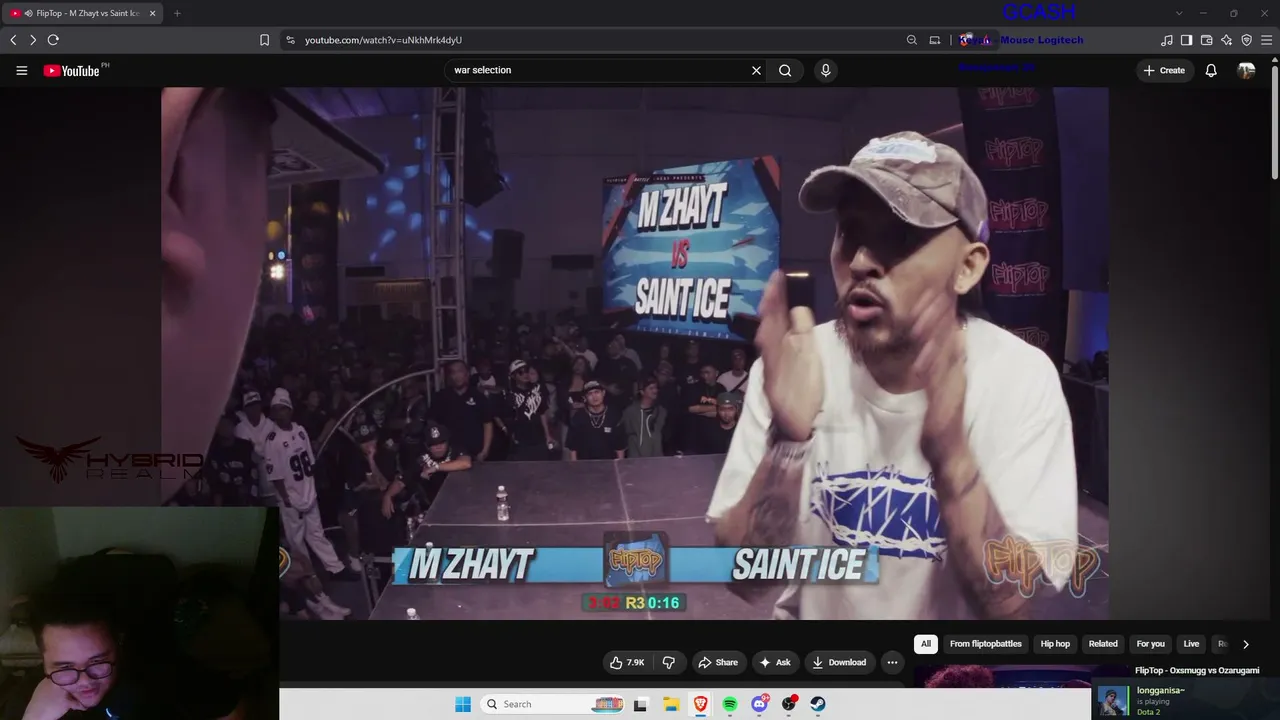The width and height of the screenshot is (1280, 720).
Task: Open YouTube notifications bell
Action: (x=1211, y=70)
